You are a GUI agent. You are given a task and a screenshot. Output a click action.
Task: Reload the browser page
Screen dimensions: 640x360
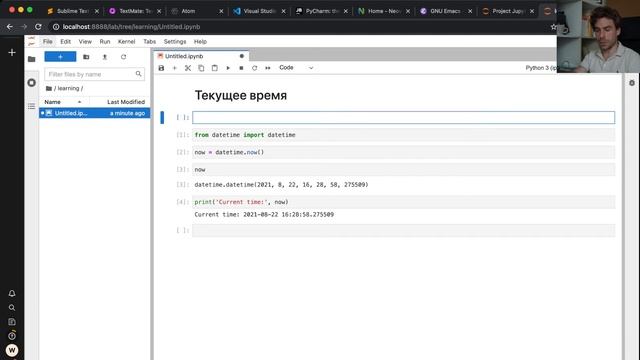38,27
